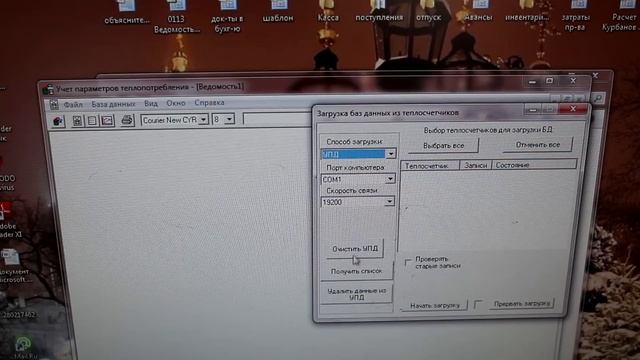The height and width of the screenshot is (360, 640).
Task: Click the second toolbar icon, beside the first
Action: 77,121
